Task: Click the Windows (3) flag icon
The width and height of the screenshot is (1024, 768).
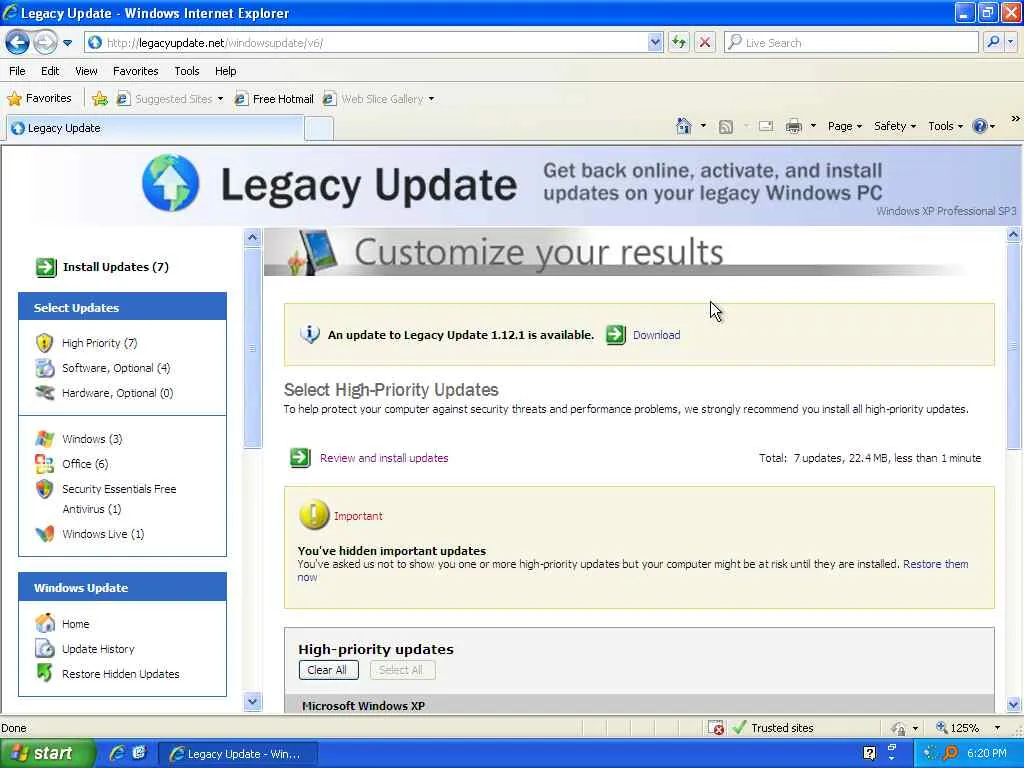Action: pos(44,439)
